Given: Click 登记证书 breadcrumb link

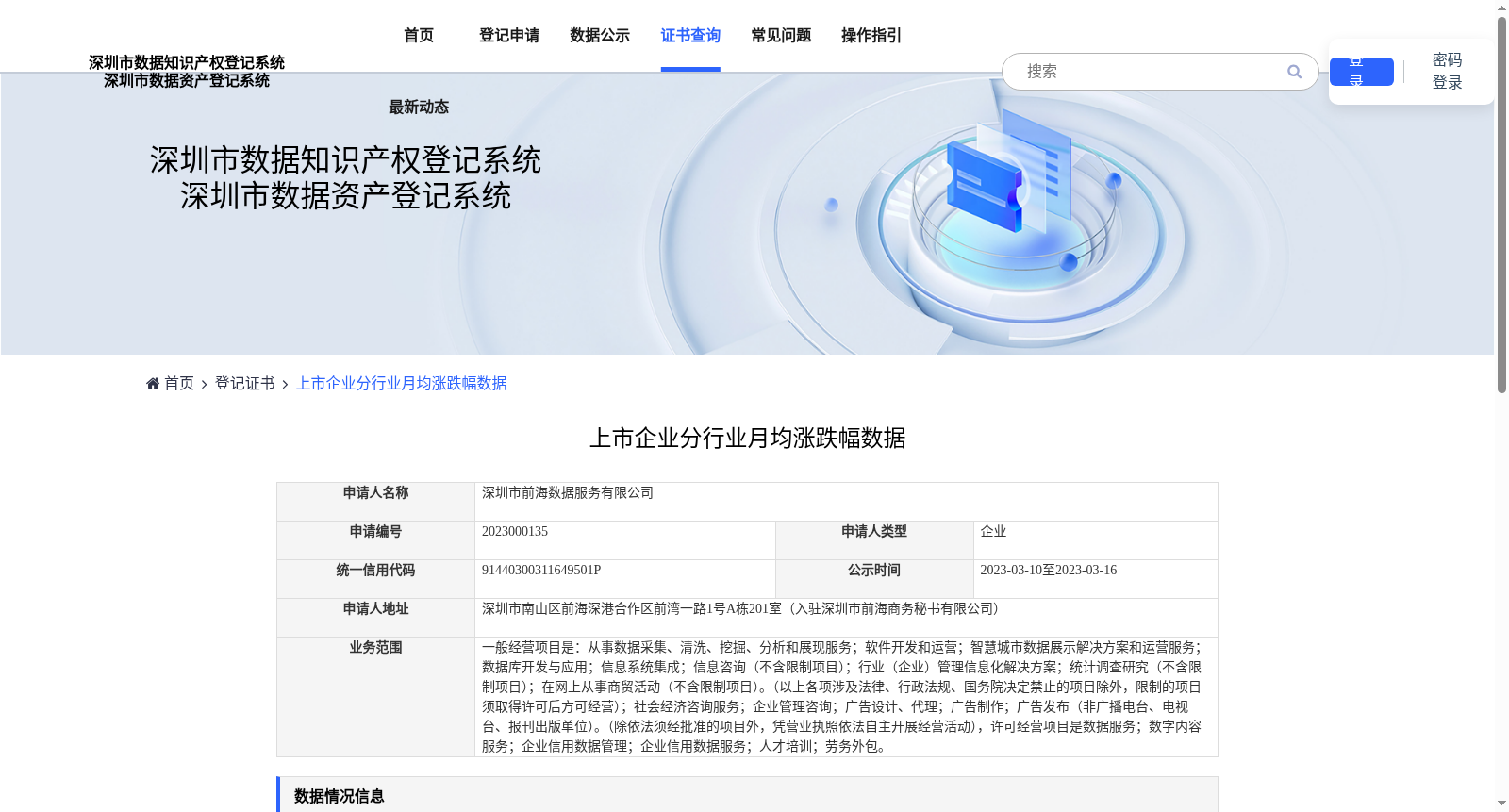Looking at the screenshot, I should [245, 383].
